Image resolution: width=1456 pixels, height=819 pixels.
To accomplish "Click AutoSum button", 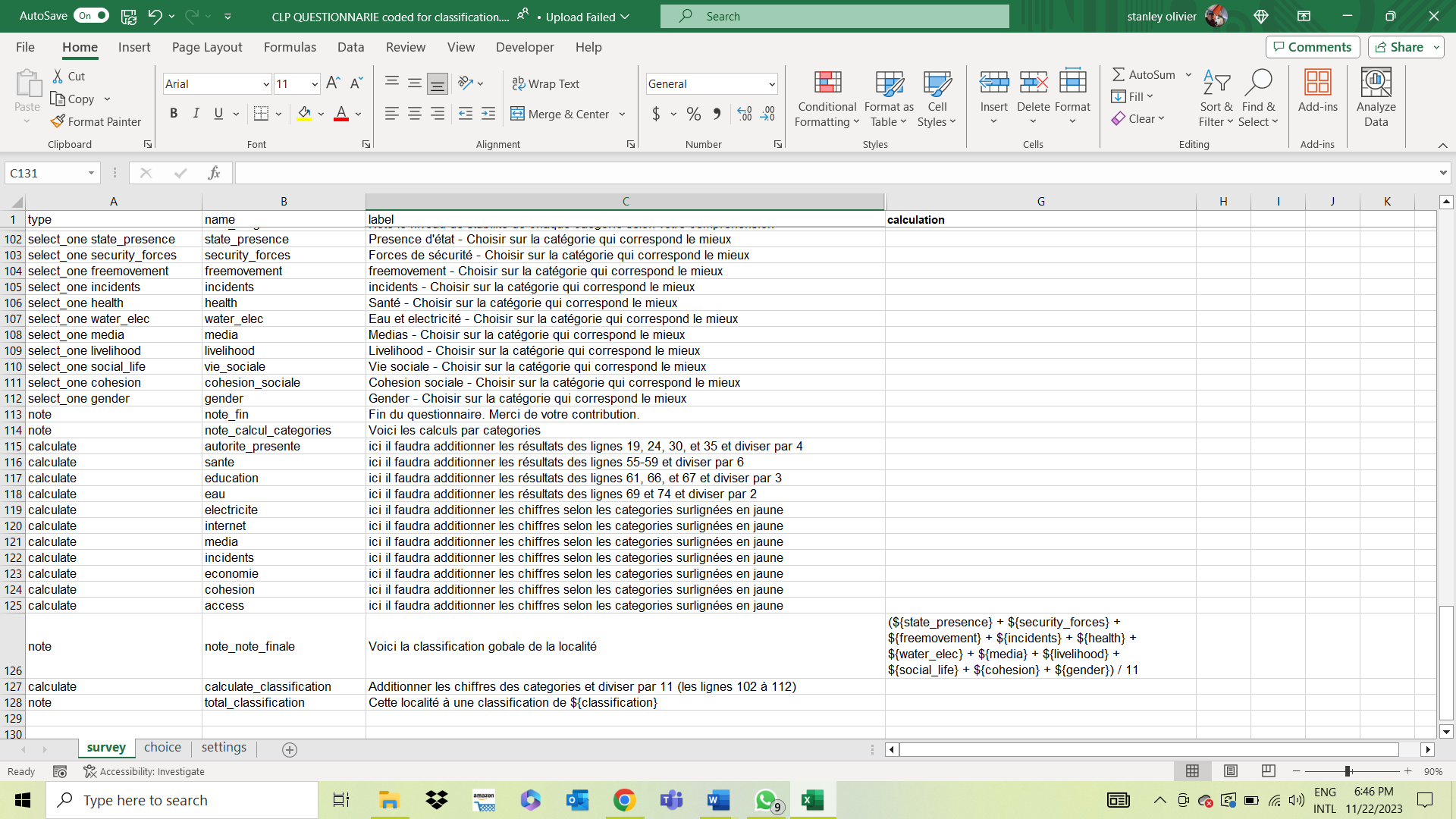I will [x=1144, y=74].
